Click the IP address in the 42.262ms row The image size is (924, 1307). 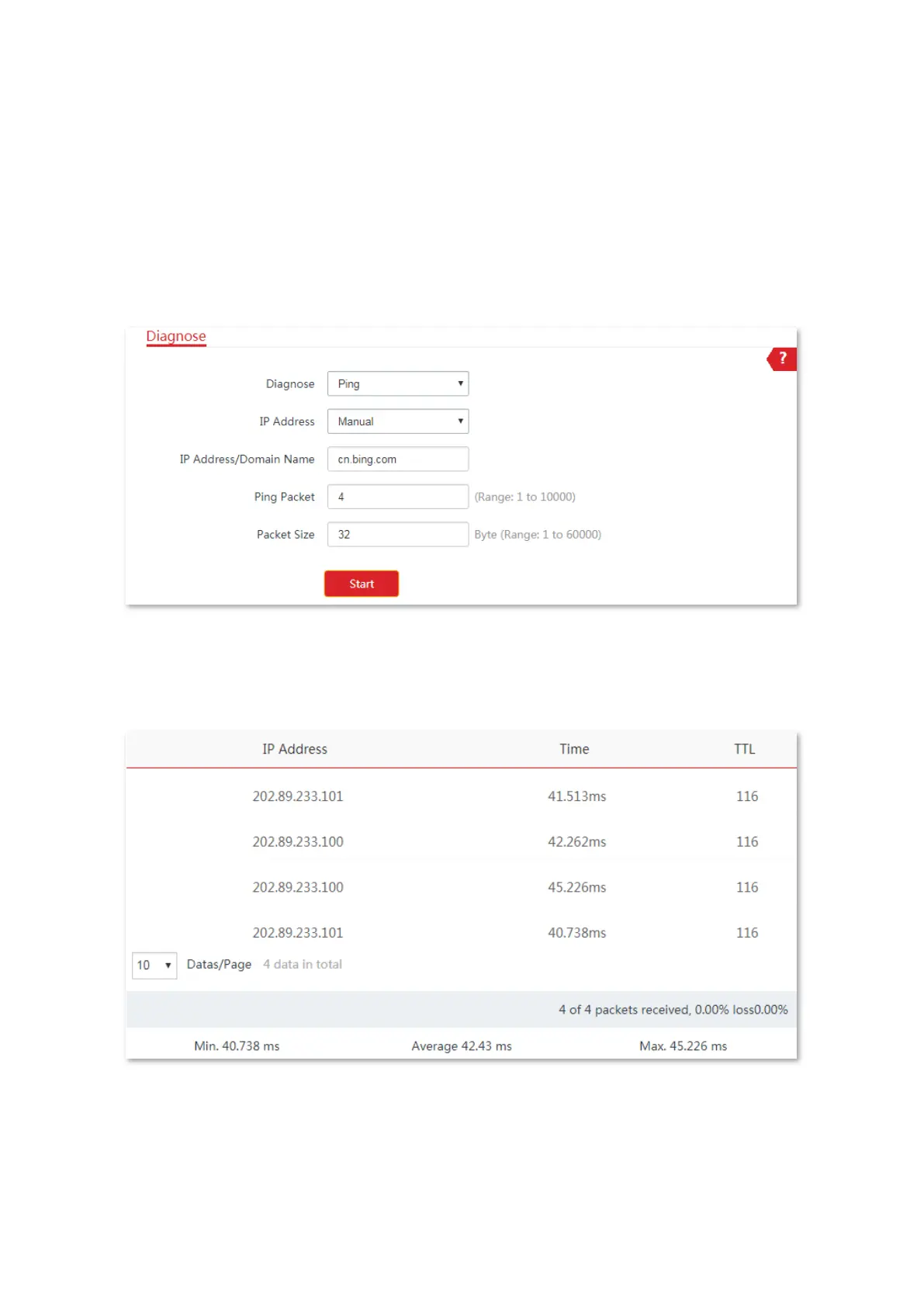[x=298, y=842]
